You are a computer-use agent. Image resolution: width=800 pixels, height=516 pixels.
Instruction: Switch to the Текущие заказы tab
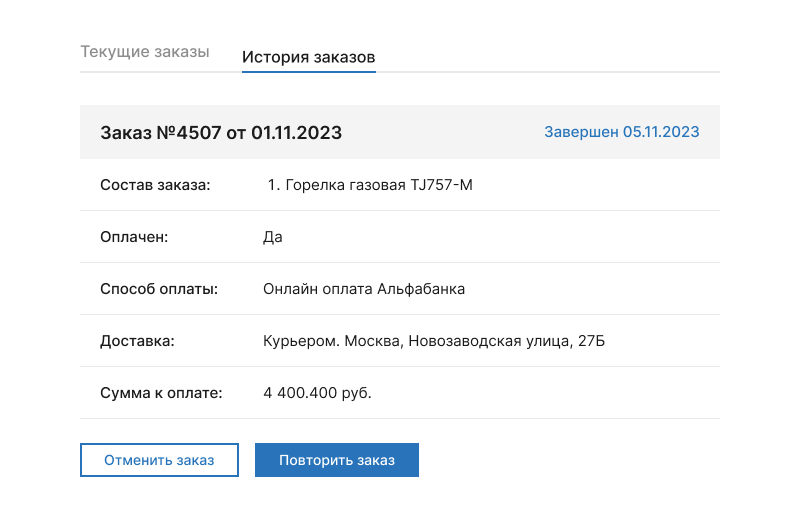(145, 52)
